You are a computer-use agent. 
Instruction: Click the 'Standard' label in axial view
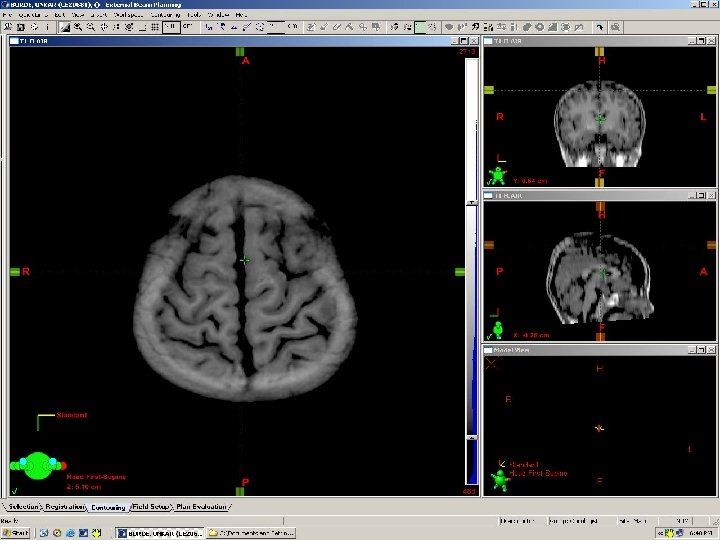72,415
